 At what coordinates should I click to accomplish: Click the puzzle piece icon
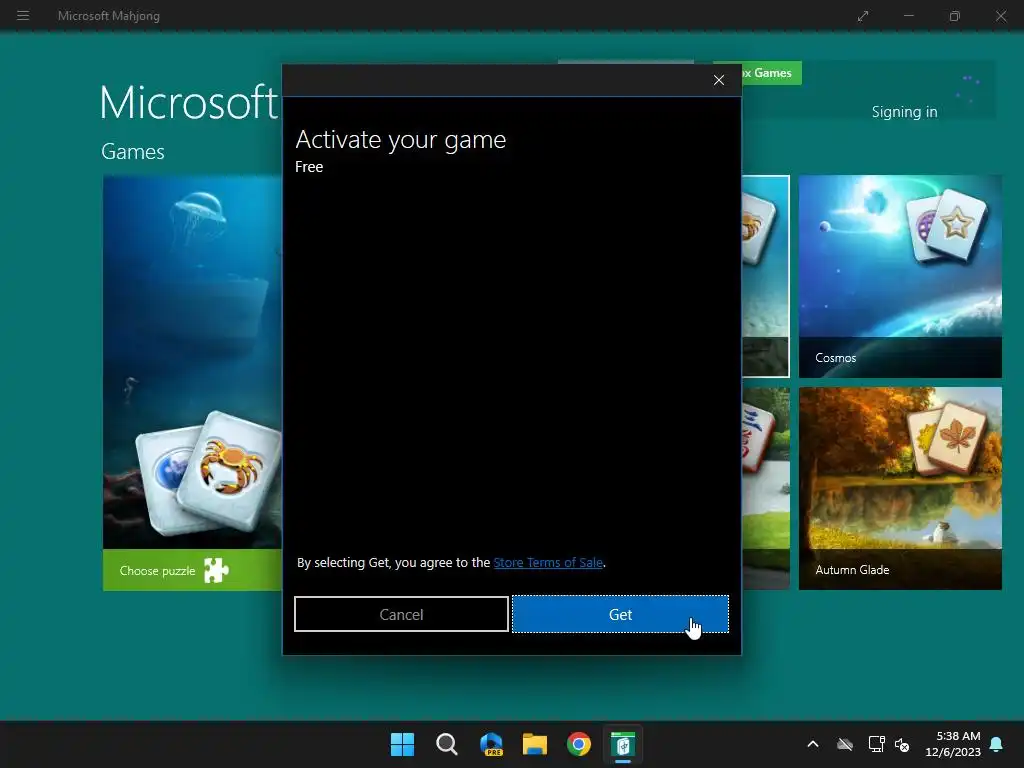[x=216, y=570]
